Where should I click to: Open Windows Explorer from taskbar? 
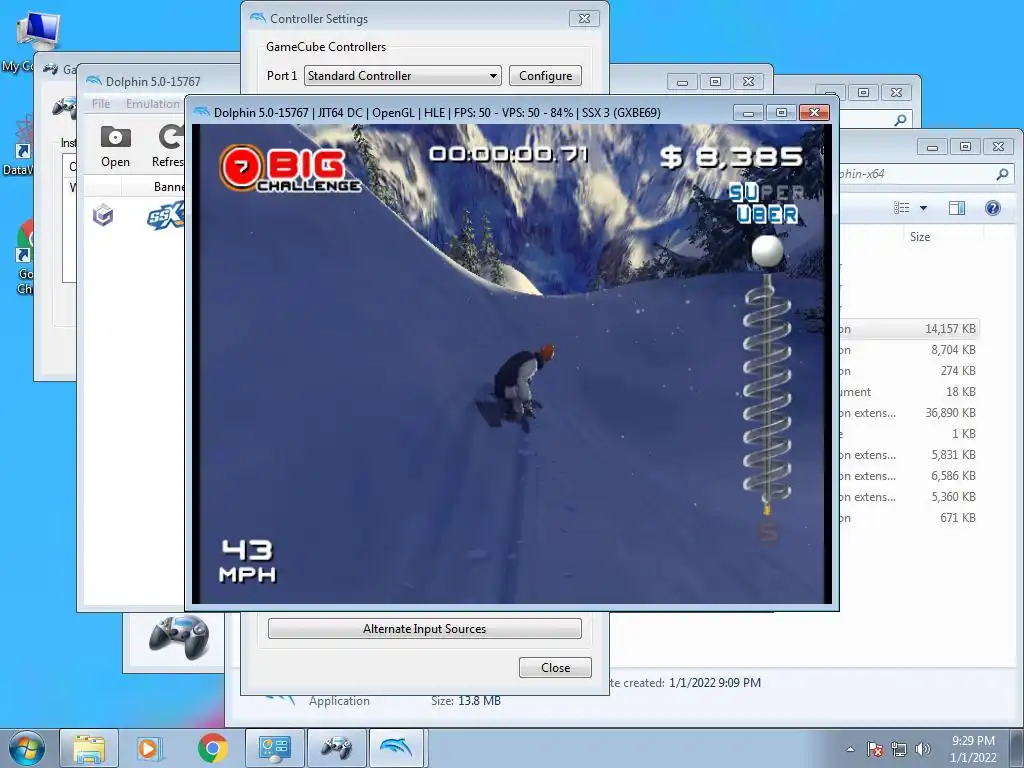pos(89,748)
